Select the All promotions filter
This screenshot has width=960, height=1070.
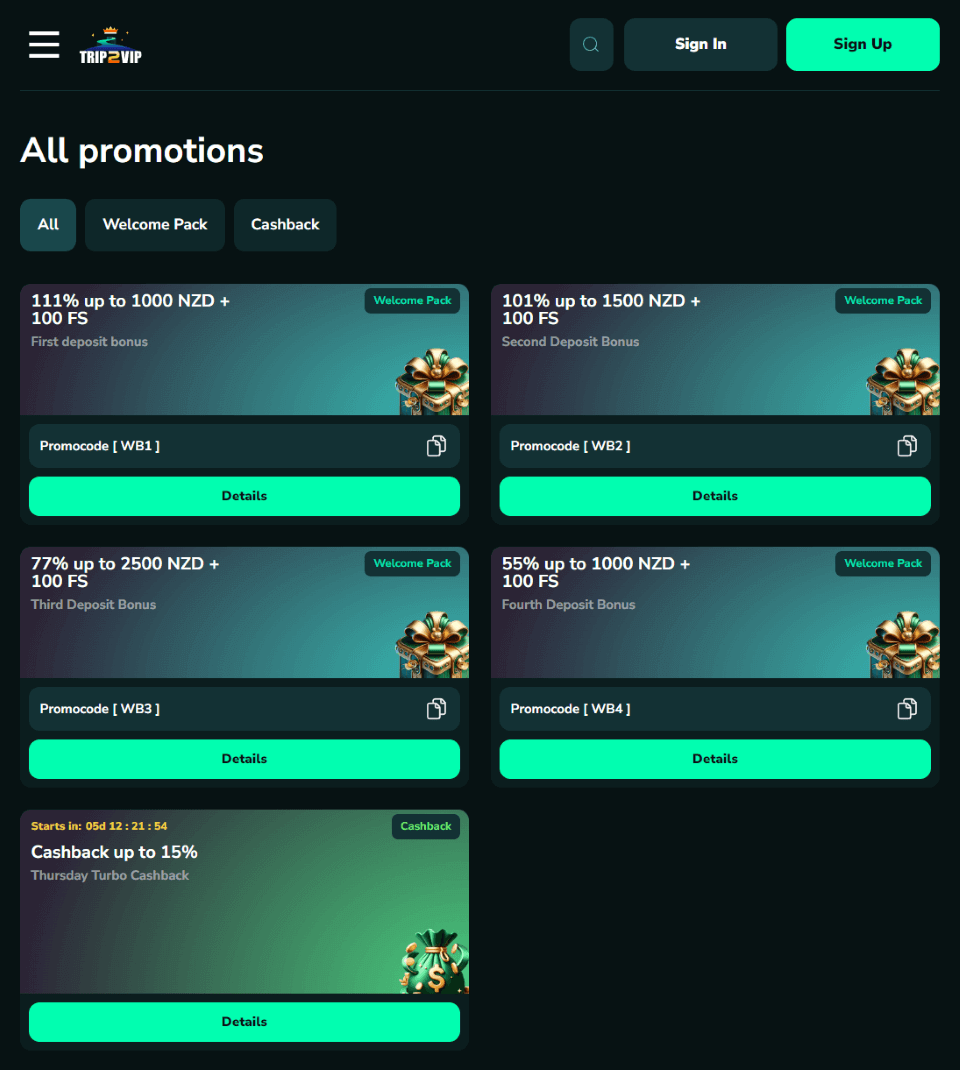pos(47,225)
